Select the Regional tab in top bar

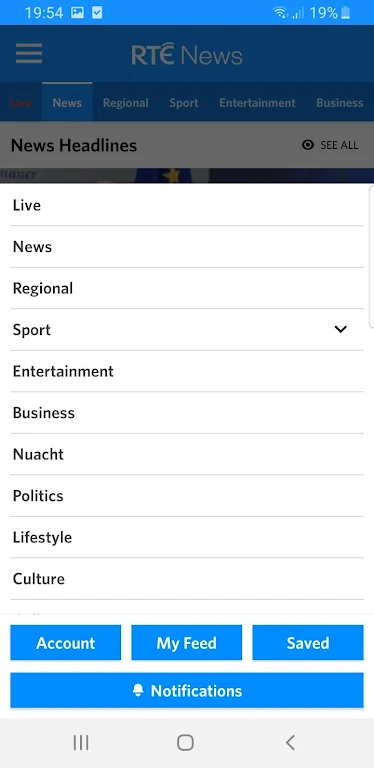point(125,103)
